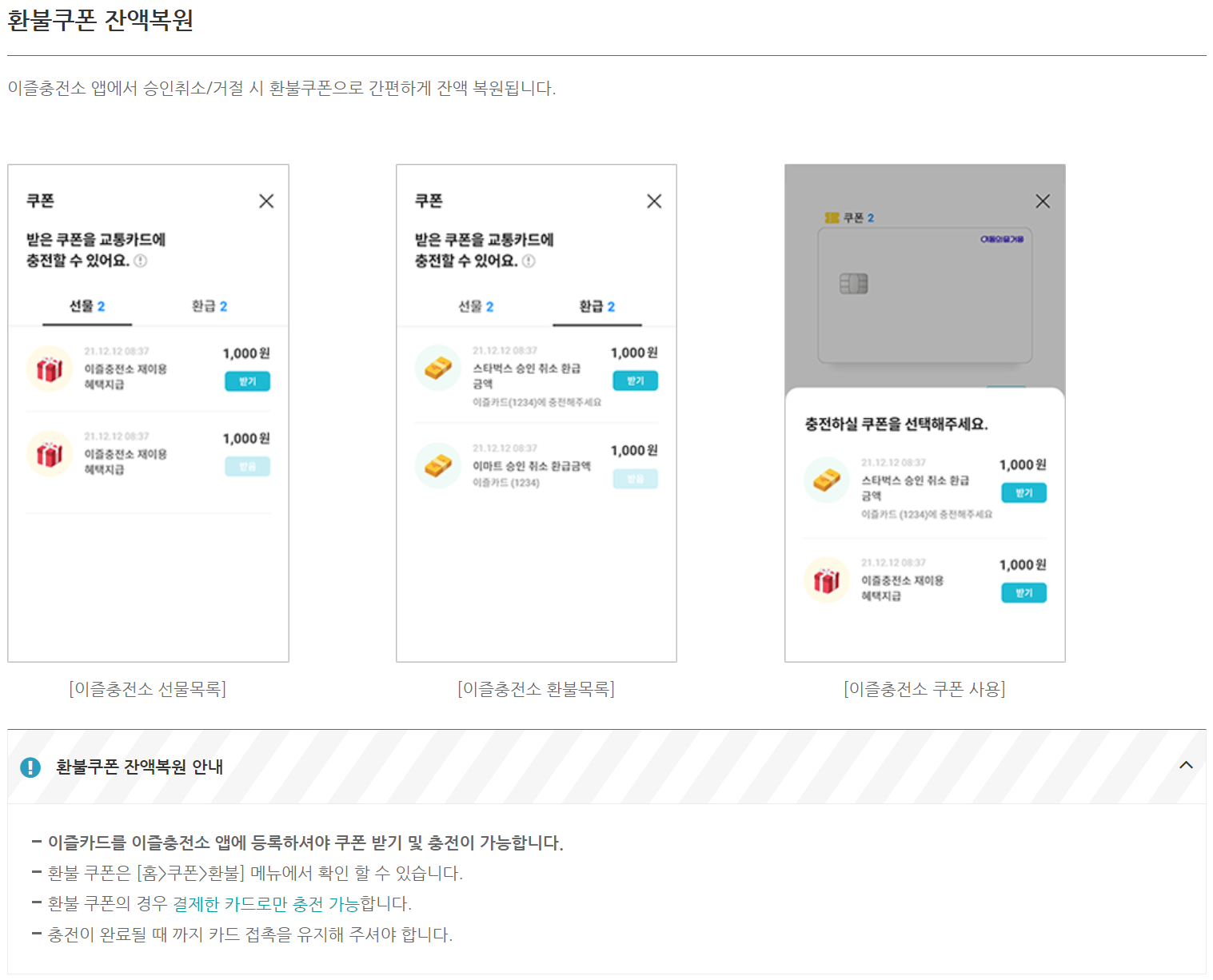Tap the faded button for 이마트 승인 취소 환급금액

636,479
